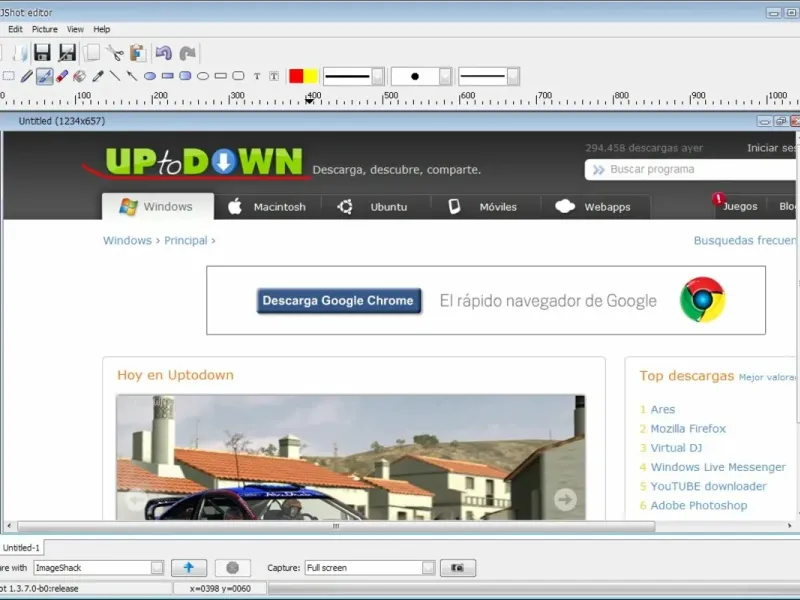
Task: Click the Copy pages icon
Action: [x=92, y=53]
